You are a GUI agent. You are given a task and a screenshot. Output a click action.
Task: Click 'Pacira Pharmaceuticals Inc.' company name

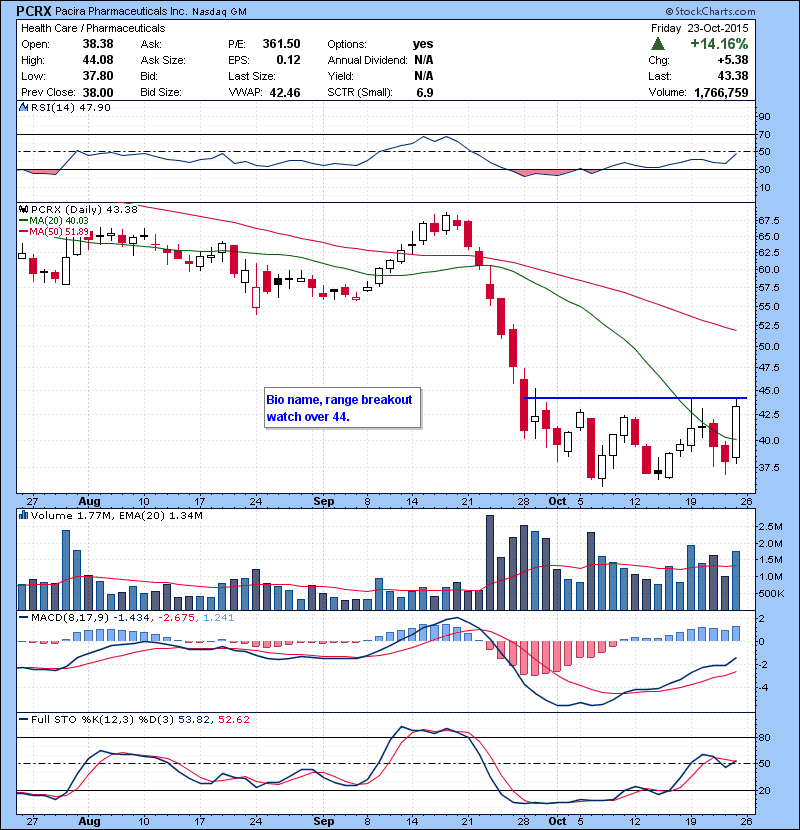(x=121, y=11)
